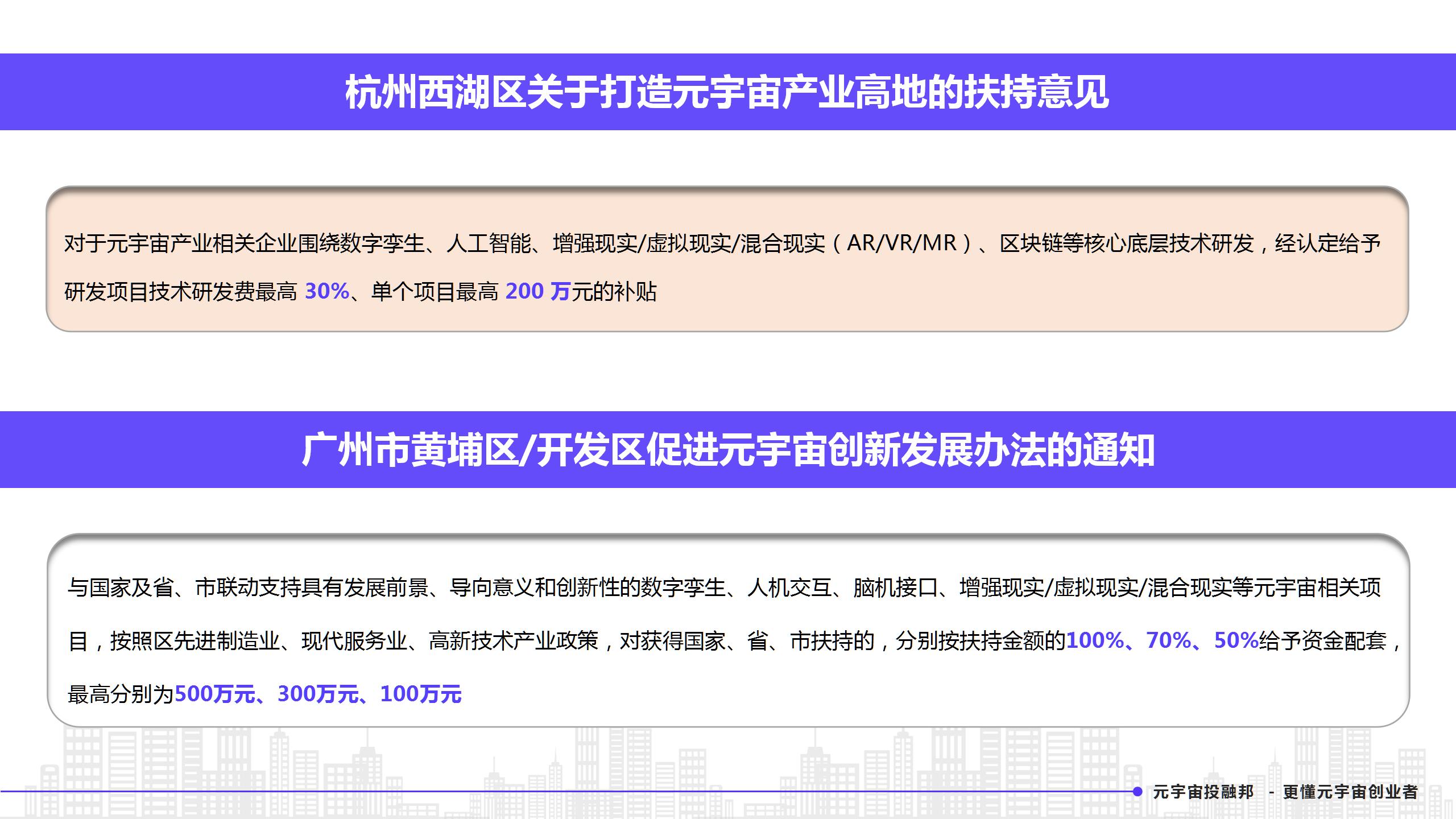The width and height of the screenshot is (1456, 819).
Task: Click the line starting '研发项目技术研发费最高'
Action: point(361,291)
